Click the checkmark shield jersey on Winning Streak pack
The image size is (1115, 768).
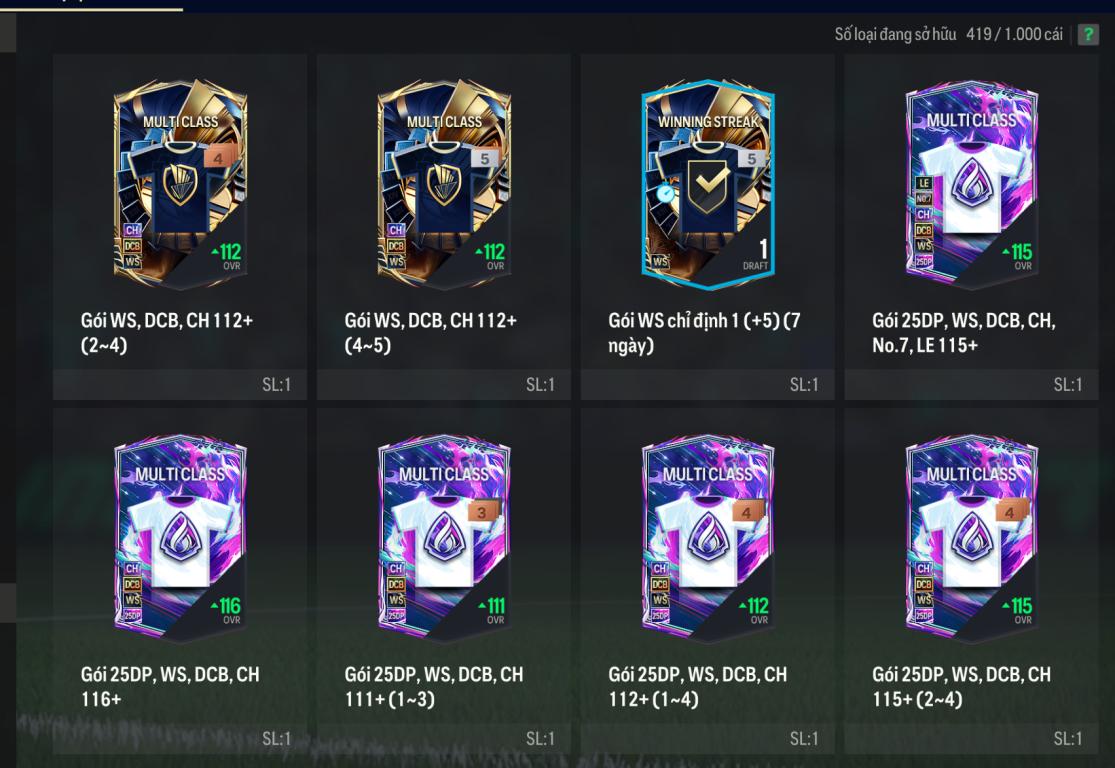[x=708, y=186]
